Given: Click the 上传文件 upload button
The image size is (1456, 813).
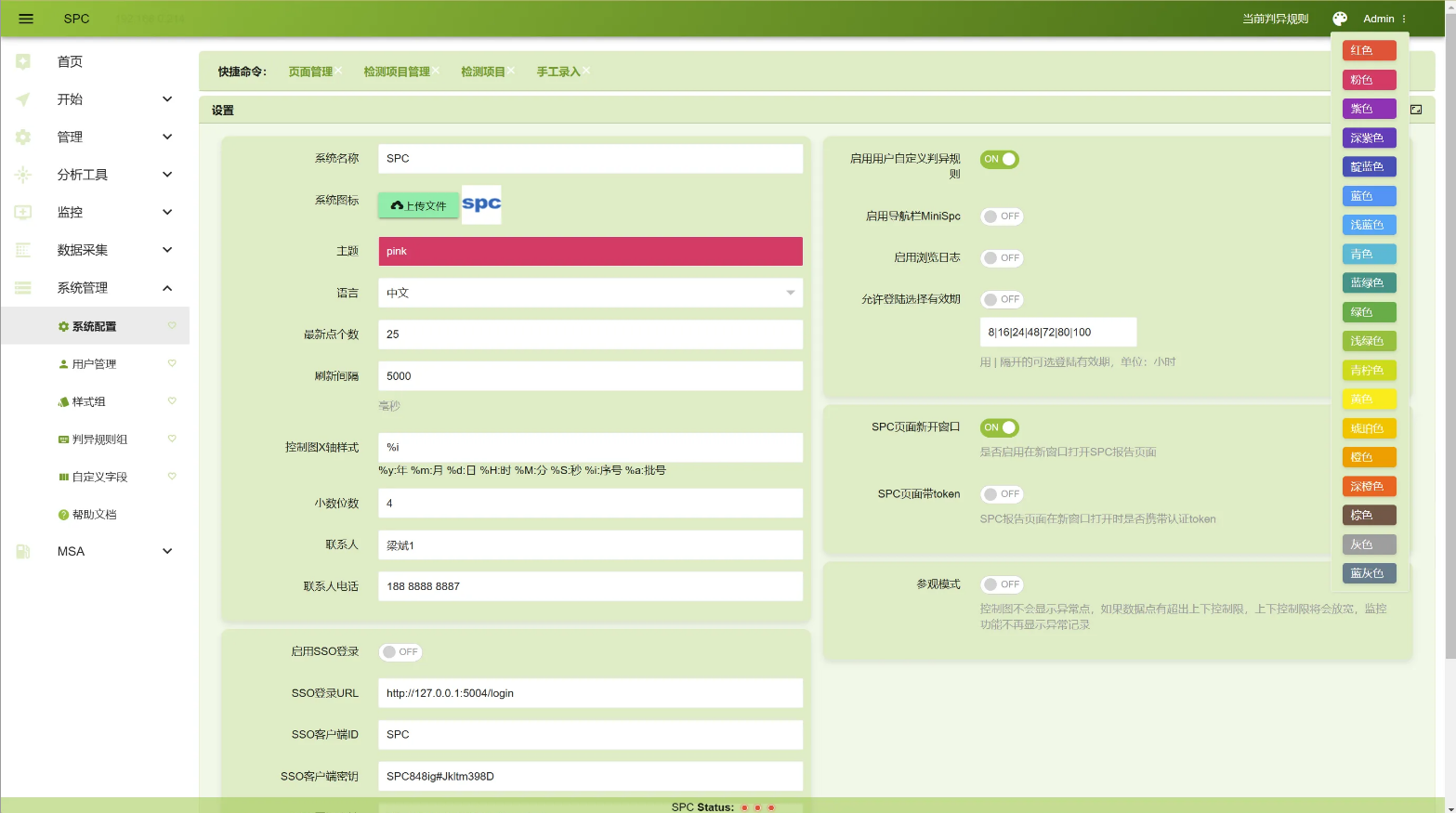Looking at the screenshot, I should tap(418, 205).
